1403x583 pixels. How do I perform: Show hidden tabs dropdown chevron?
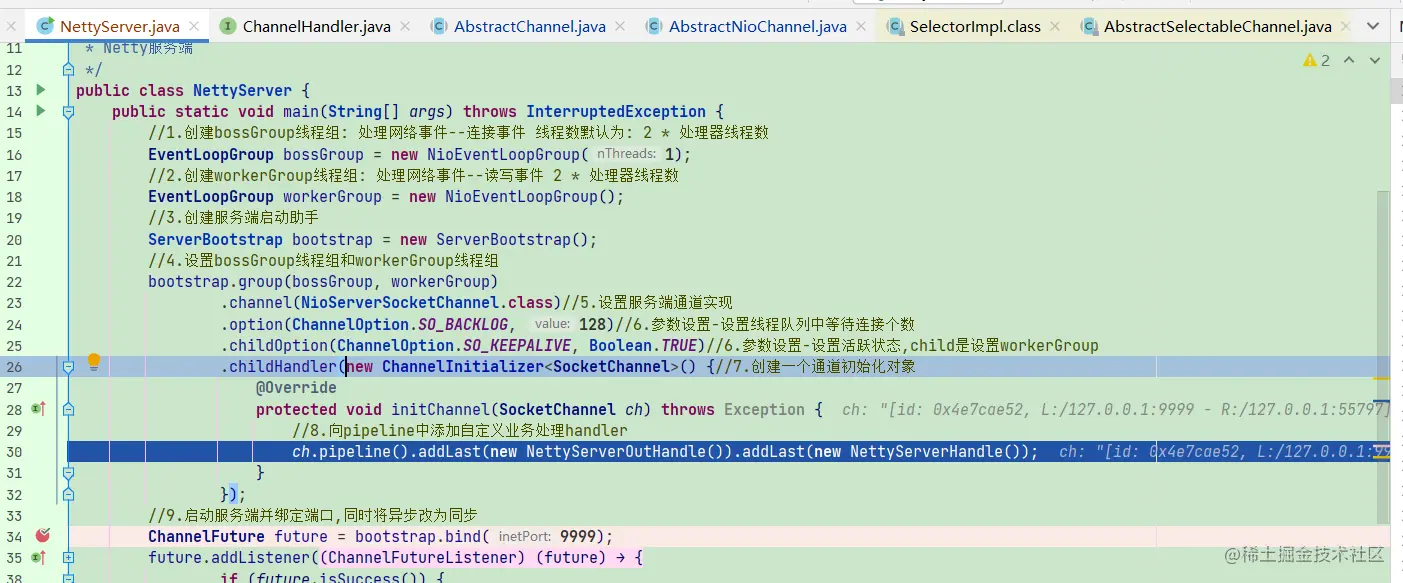click(1371, 27)
